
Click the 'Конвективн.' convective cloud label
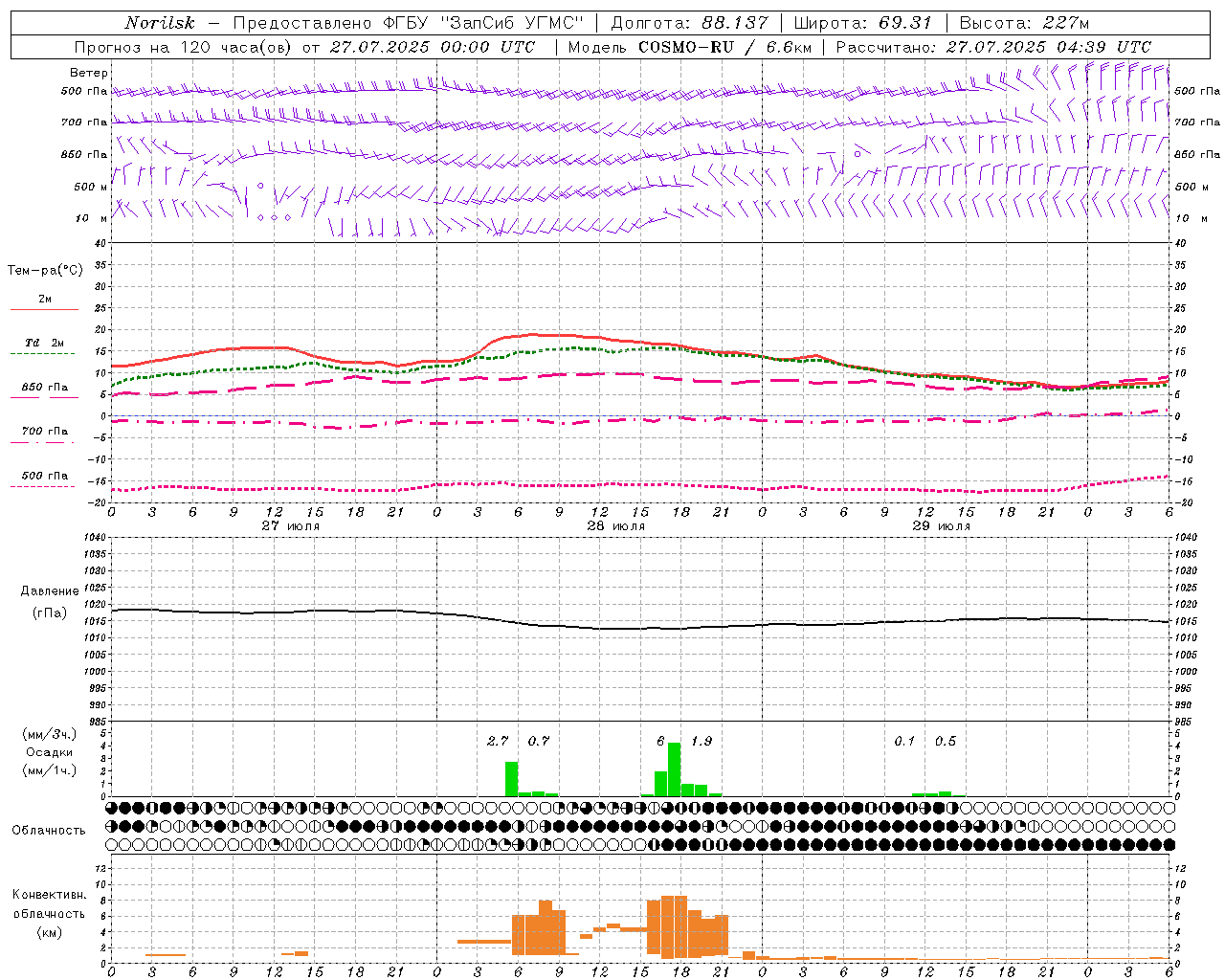[49, 895]
